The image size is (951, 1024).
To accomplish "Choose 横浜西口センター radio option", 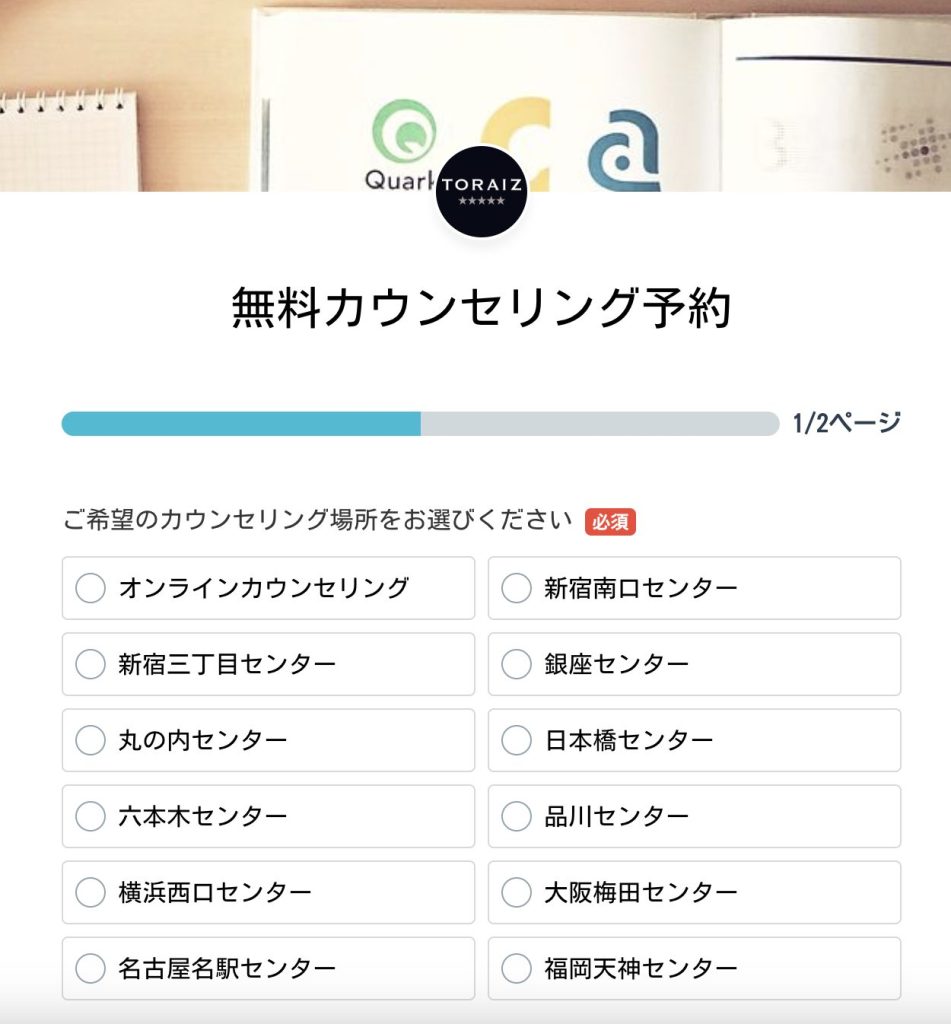I will pos(90,892).
